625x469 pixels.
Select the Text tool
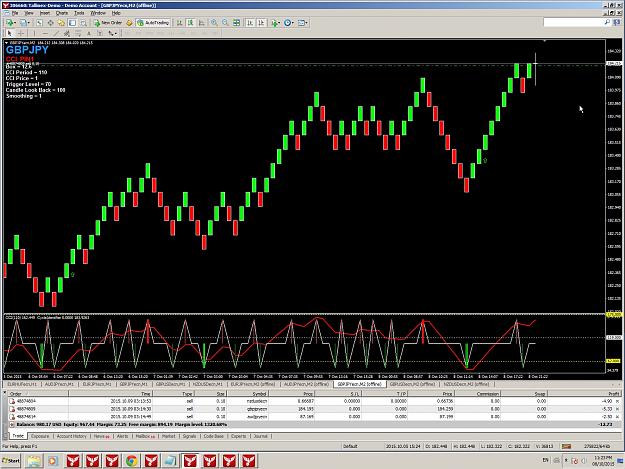[89, 33]
